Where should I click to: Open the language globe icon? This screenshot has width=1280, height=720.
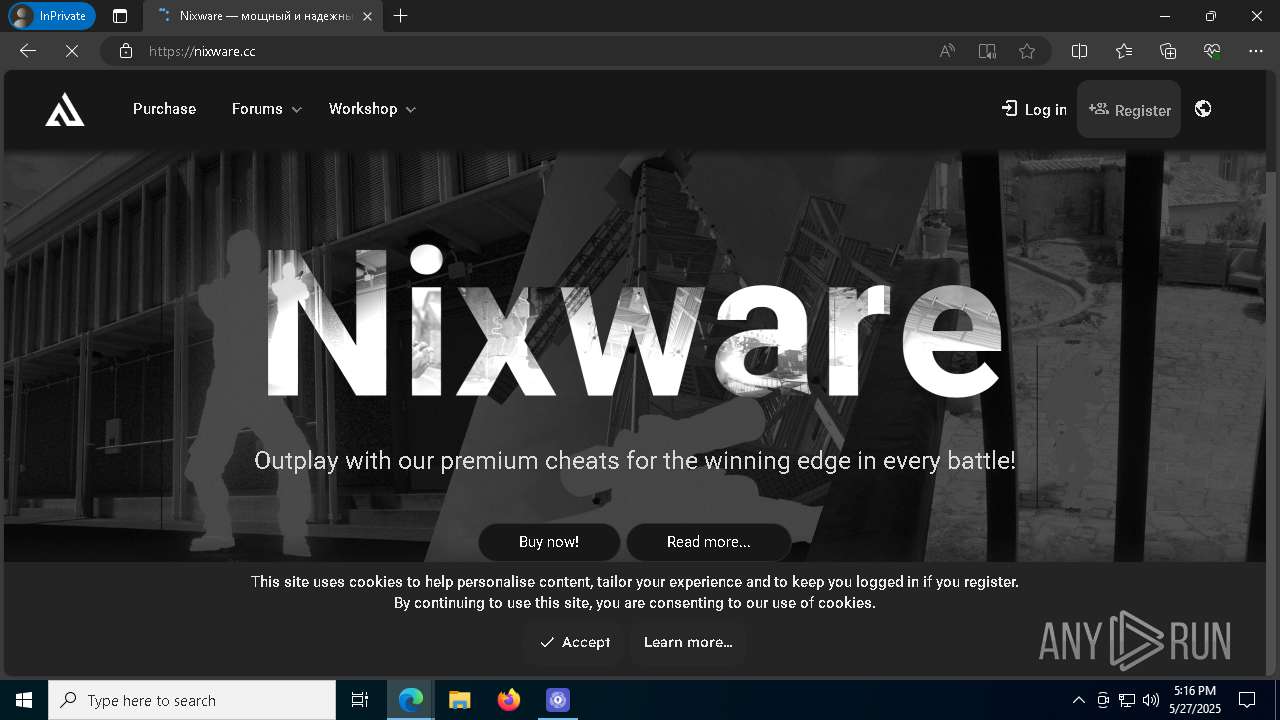point(1203,109)
